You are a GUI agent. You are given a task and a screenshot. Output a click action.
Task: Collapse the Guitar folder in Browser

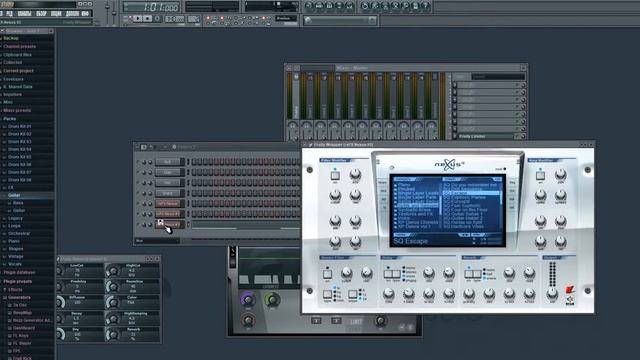[x=14, y=195]
